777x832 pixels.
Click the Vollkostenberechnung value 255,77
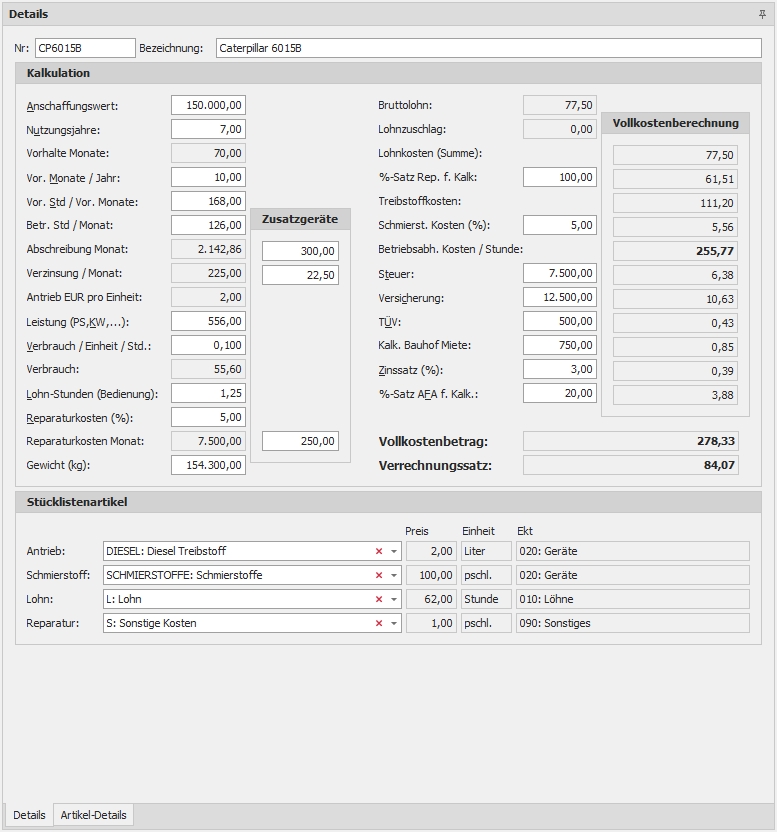click(x=675, y=251)
